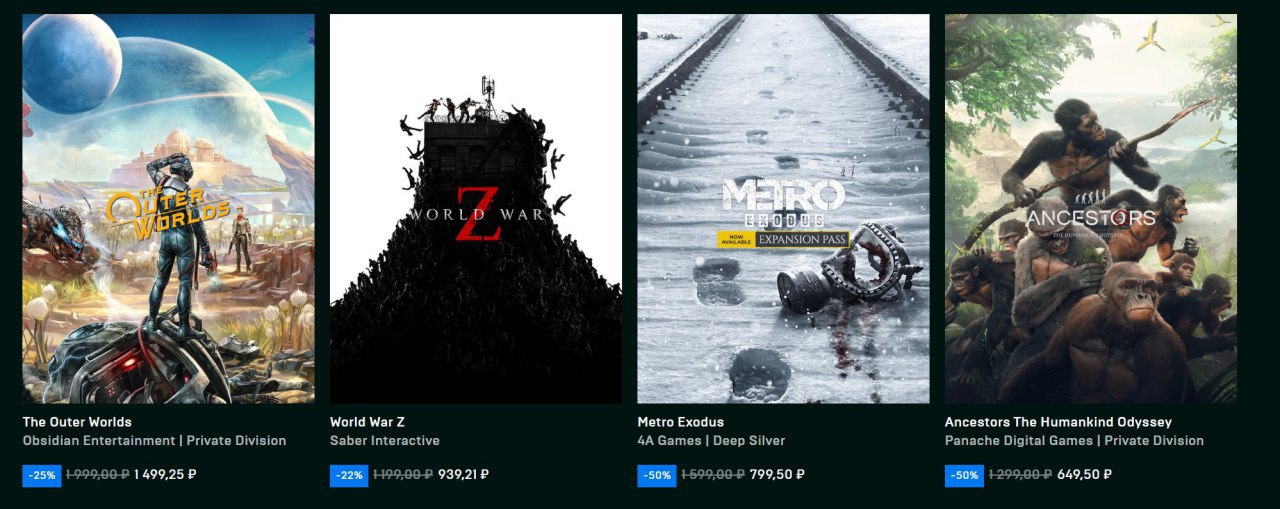Open the Metro Exodus cover art
This screenshot has height=509, width=1280.
click(x=783, y=208)
